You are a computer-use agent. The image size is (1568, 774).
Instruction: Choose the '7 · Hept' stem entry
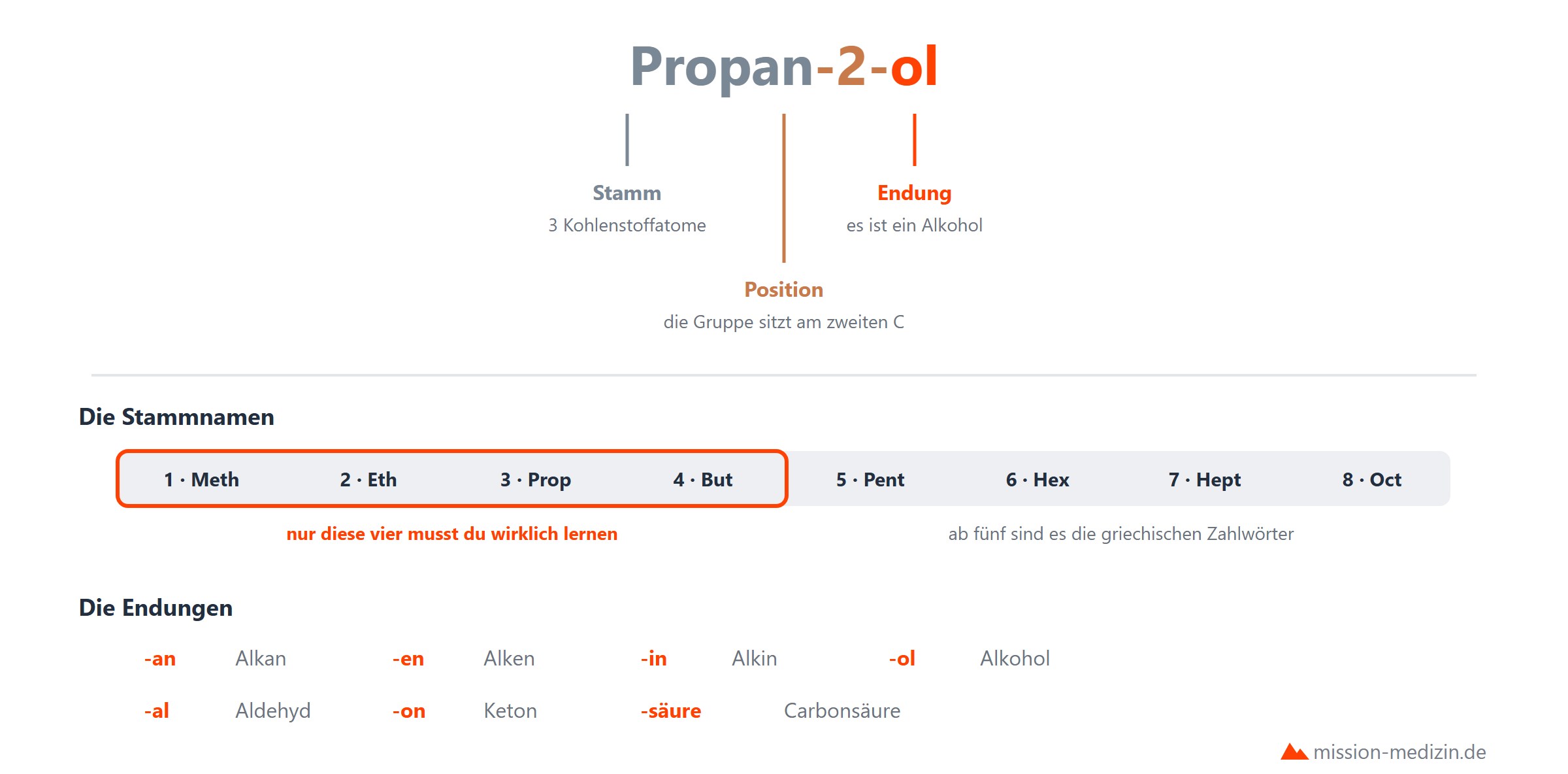click(1205, 480)
